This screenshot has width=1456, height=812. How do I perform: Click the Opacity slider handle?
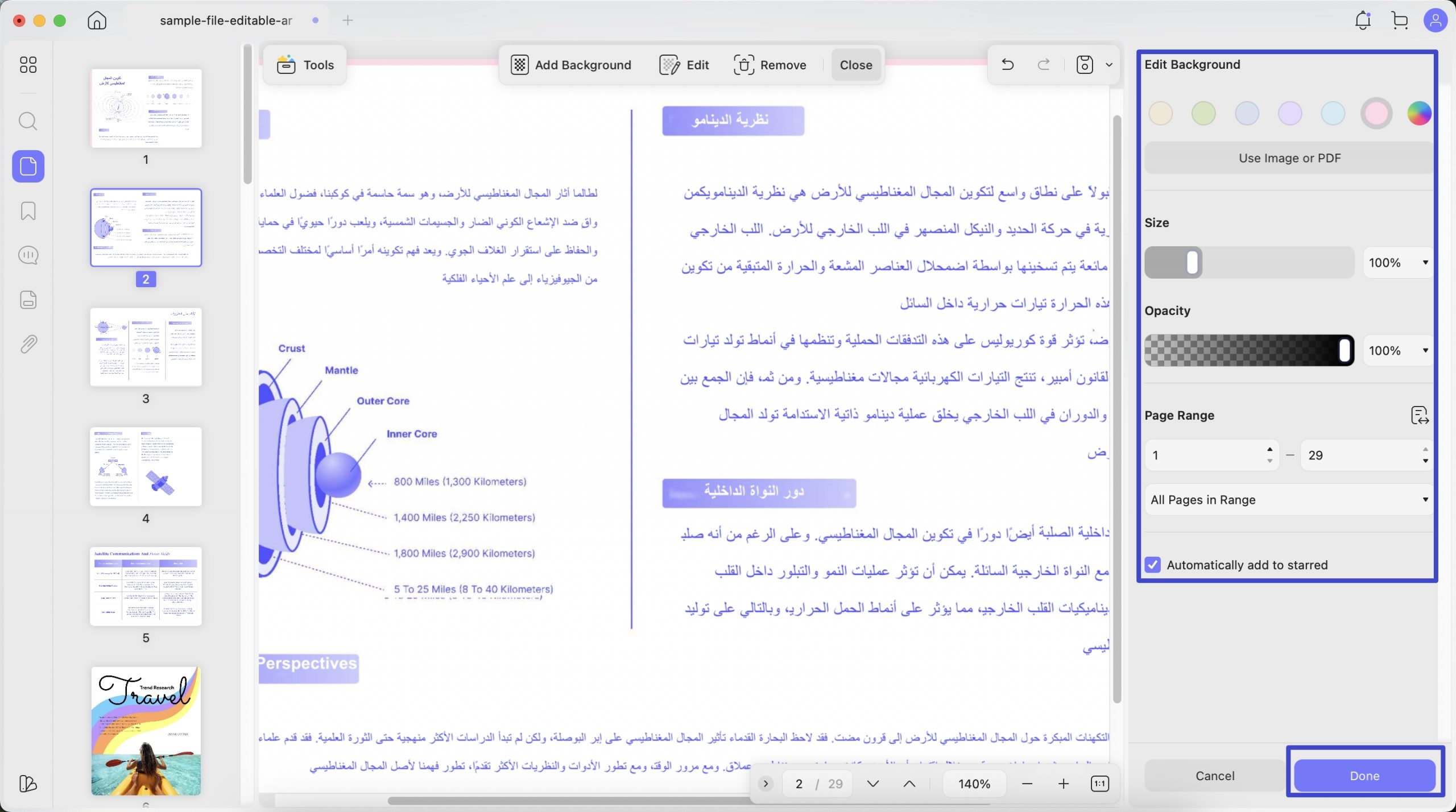[x=1345, y=350]
